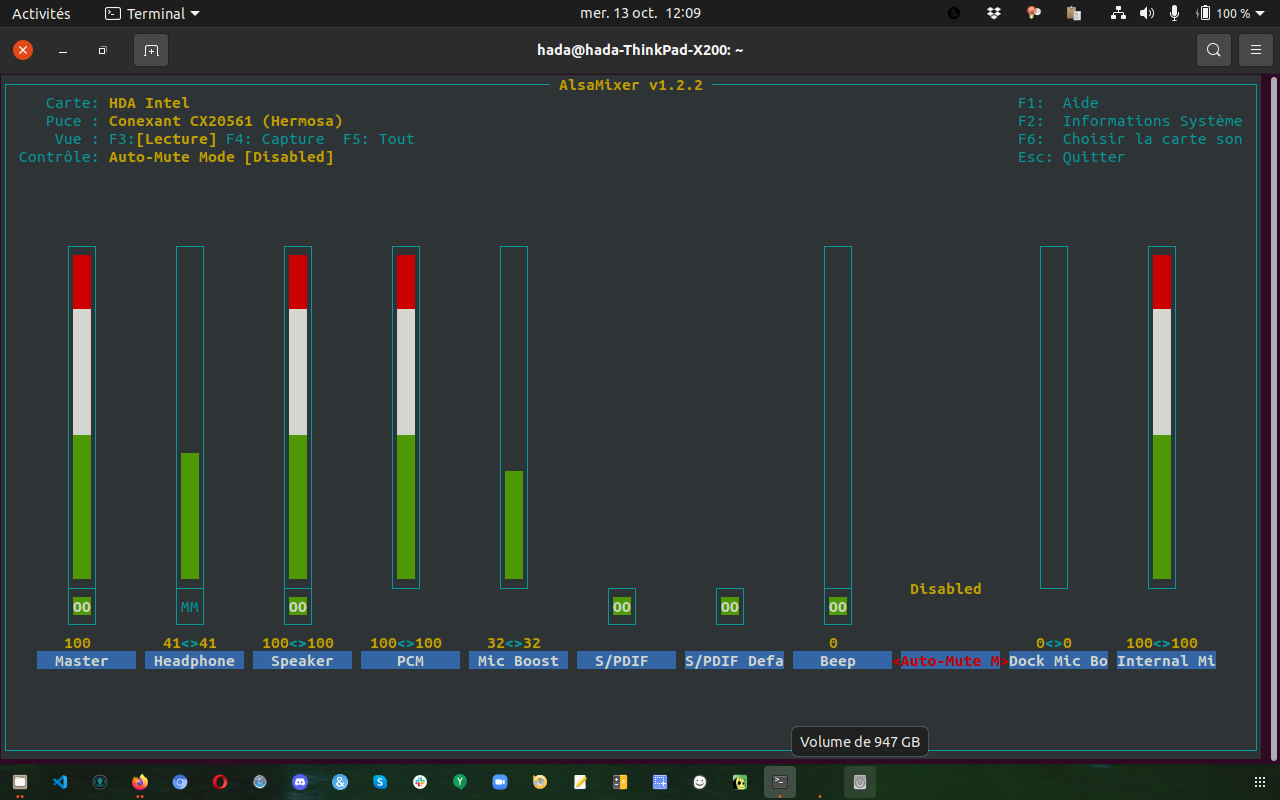The image size is (1280, 800).
Task: Click the speaker volume tray icon
Action: (1147, 13)
